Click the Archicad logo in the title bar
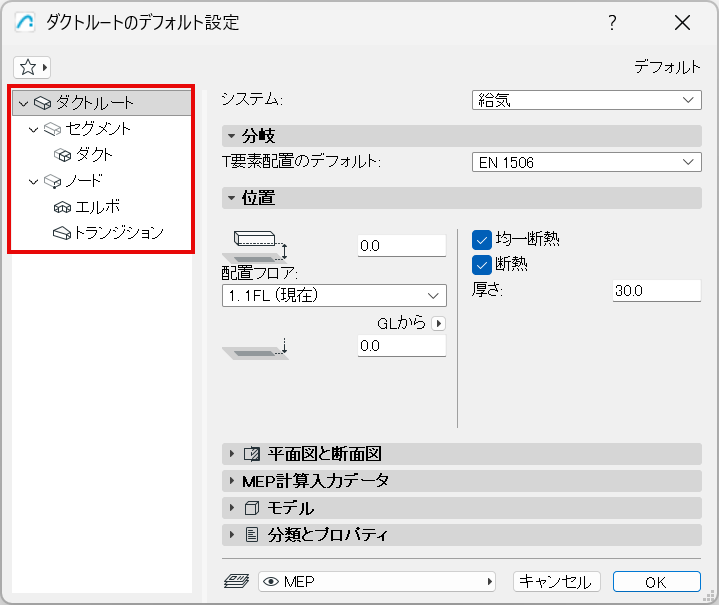Viewport: 719px width, 605px height. (x=25, y=22)
